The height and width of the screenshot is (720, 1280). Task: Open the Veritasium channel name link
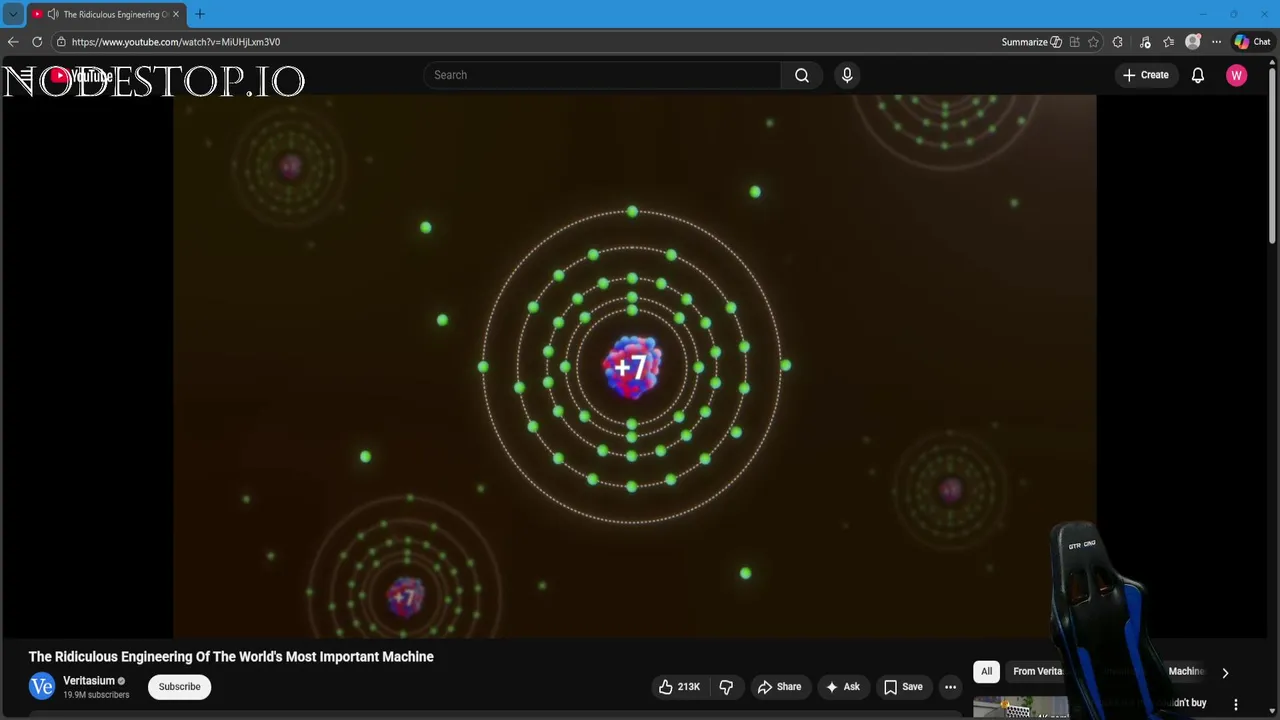(88, 680)
